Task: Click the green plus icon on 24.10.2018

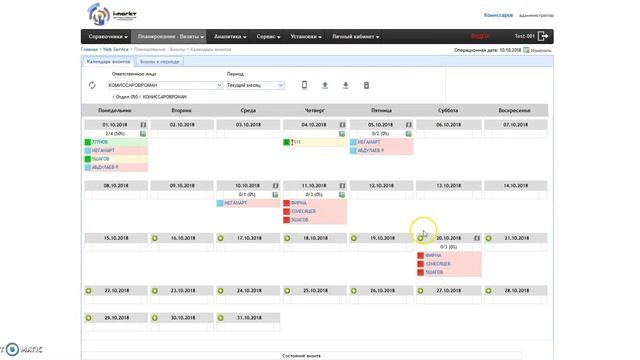Action: [x=221, y=291]
